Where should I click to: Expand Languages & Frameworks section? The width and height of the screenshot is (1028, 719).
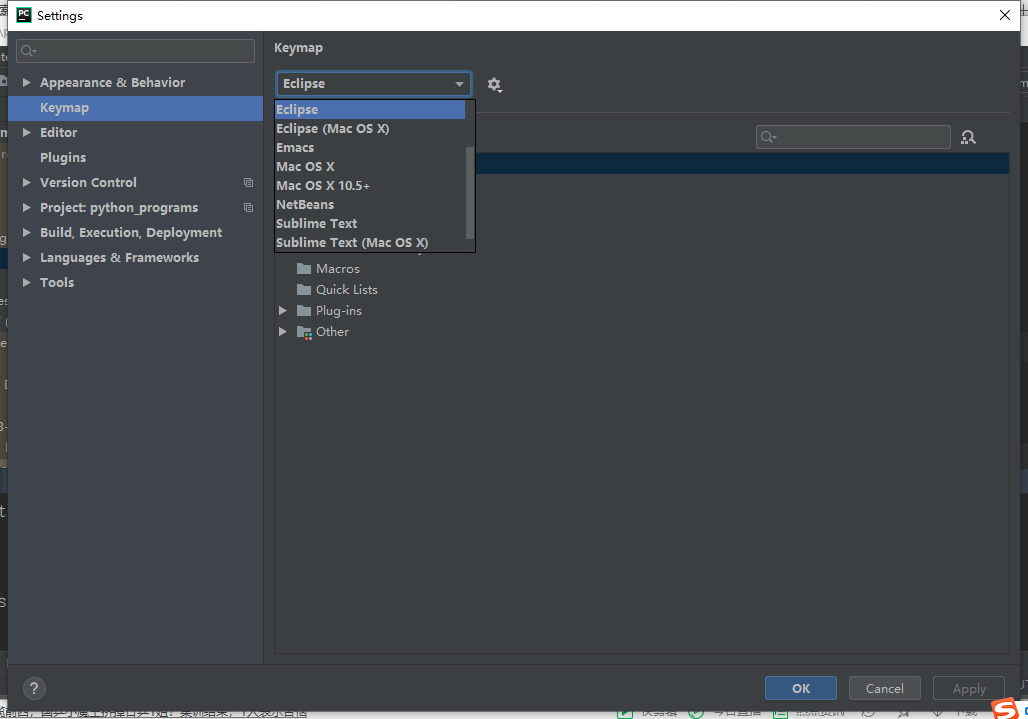27,257
